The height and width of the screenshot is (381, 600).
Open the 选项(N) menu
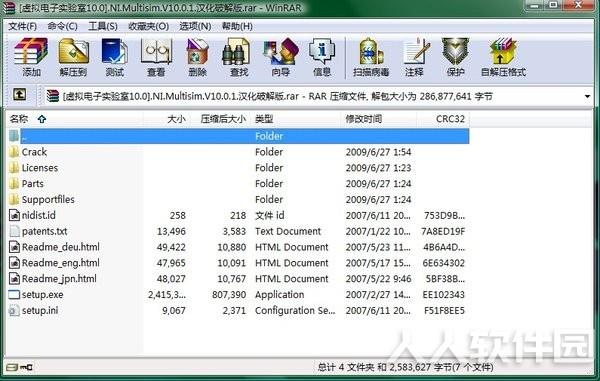click(195, 26)
